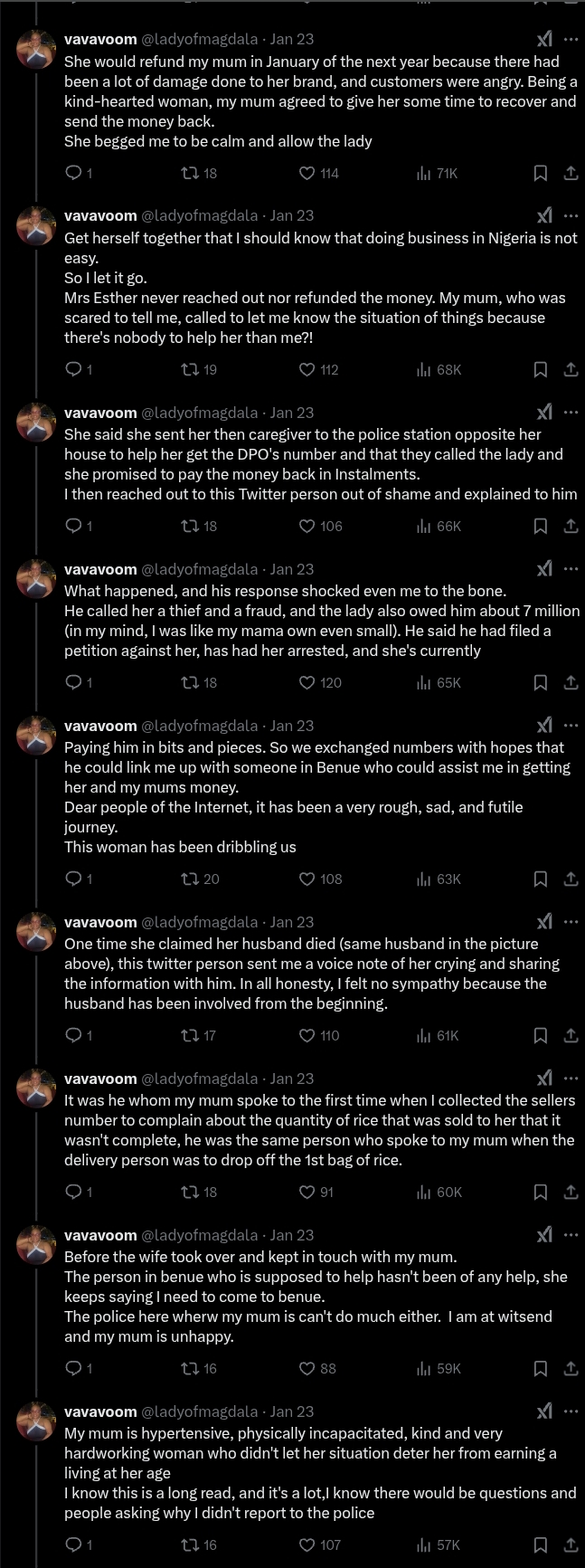The height and width of the screenshot is (1568, 585).
Task: Like the tweet about the DPO's number
Action: pos(307,526)
